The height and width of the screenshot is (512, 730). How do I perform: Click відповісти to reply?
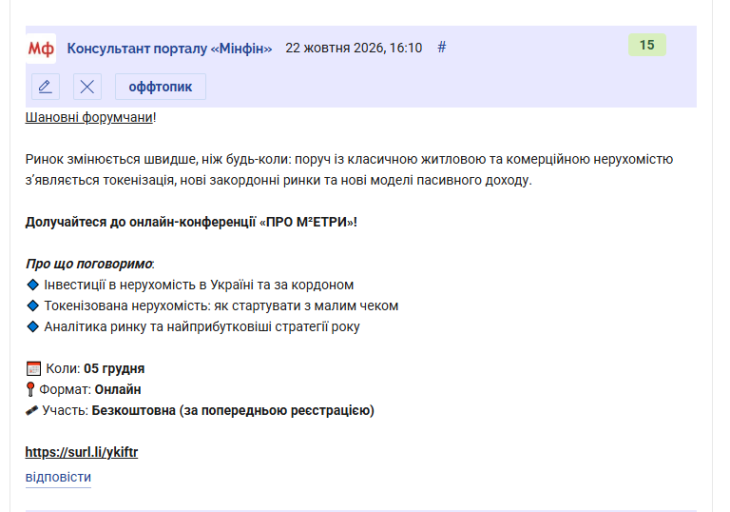[58, 477]
